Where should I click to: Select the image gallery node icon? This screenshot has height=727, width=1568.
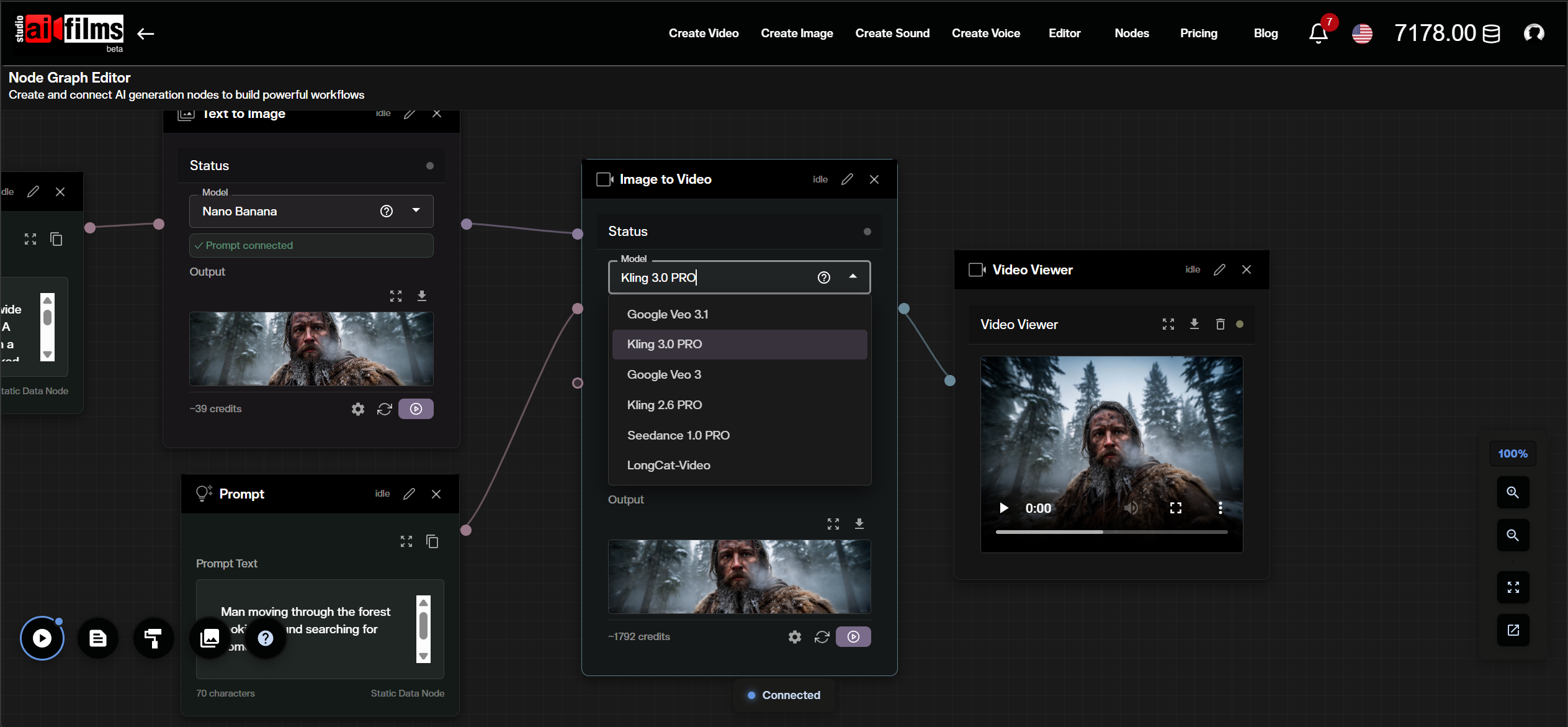click(209, 638)
